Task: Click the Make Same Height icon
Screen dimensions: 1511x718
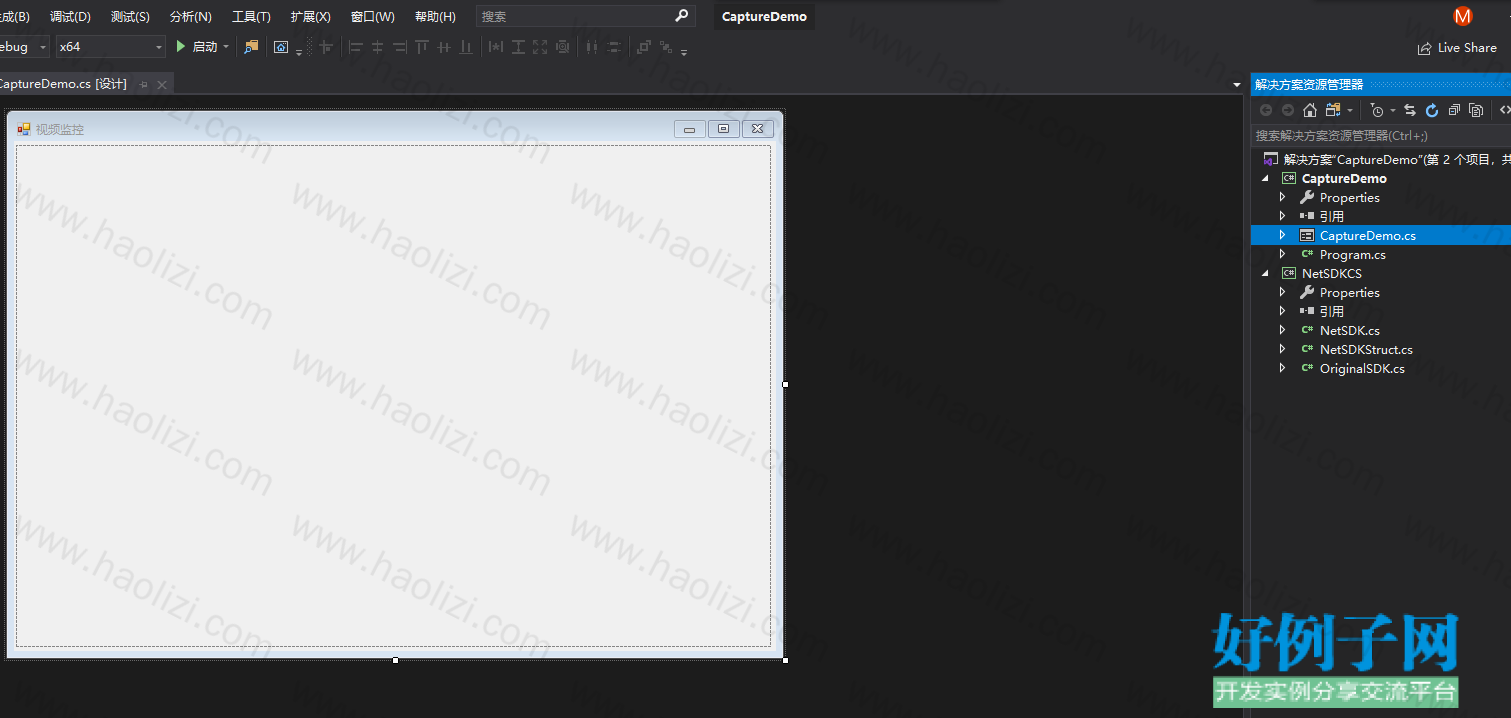Action: coord(518,47)
